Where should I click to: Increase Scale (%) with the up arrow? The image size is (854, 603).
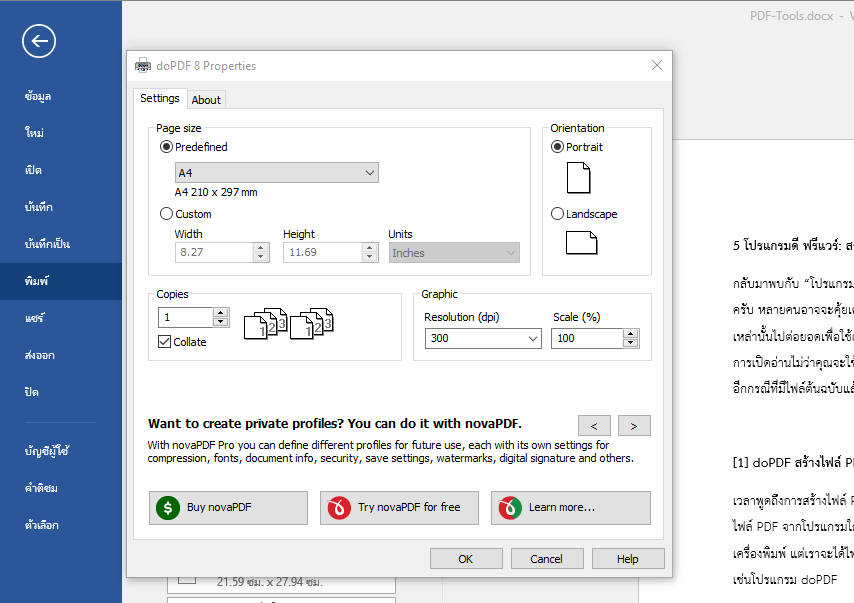[631, 333]
